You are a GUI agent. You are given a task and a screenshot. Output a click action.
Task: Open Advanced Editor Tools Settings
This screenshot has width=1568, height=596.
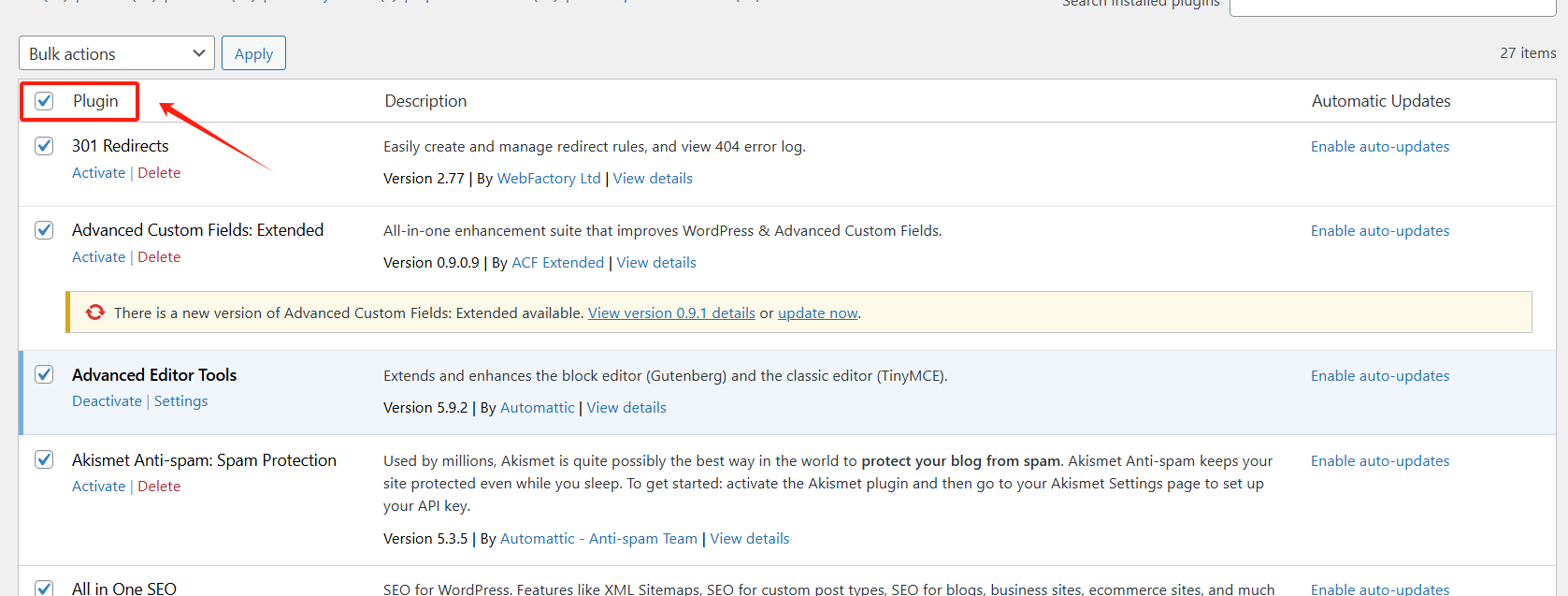click(x=180, y=401)
